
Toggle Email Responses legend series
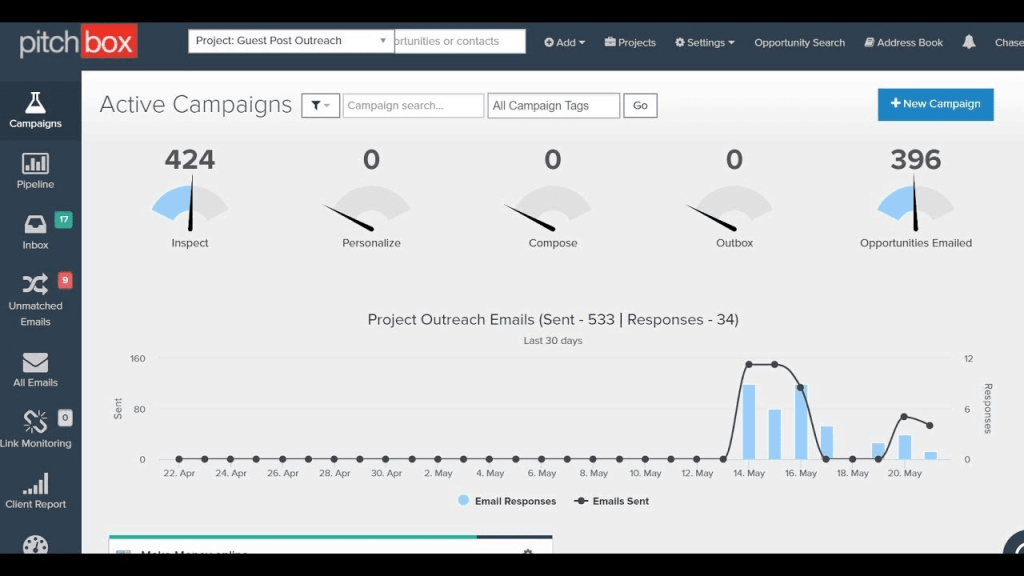click(506, 501)
